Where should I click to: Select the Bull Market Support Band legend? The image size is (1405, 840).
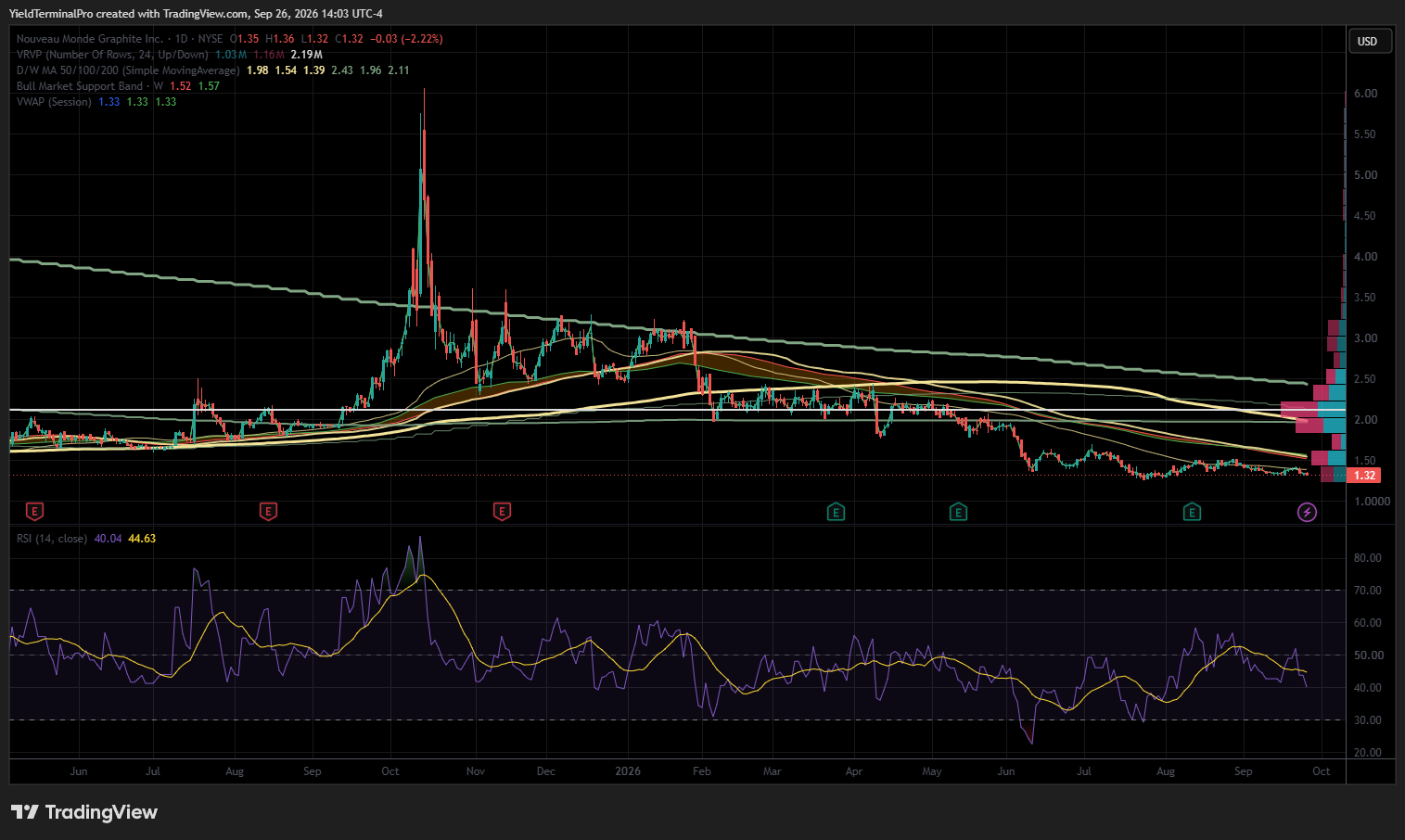90,86
